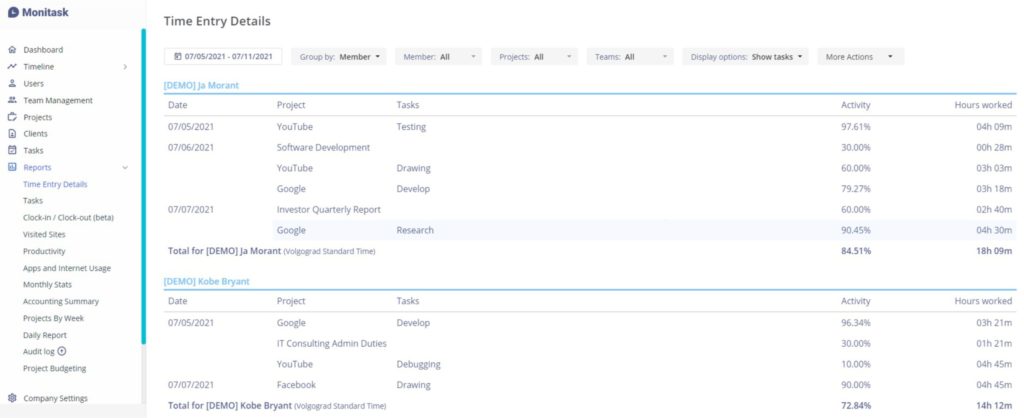
Task: Click the Google Research row
Action: [644, 230]
